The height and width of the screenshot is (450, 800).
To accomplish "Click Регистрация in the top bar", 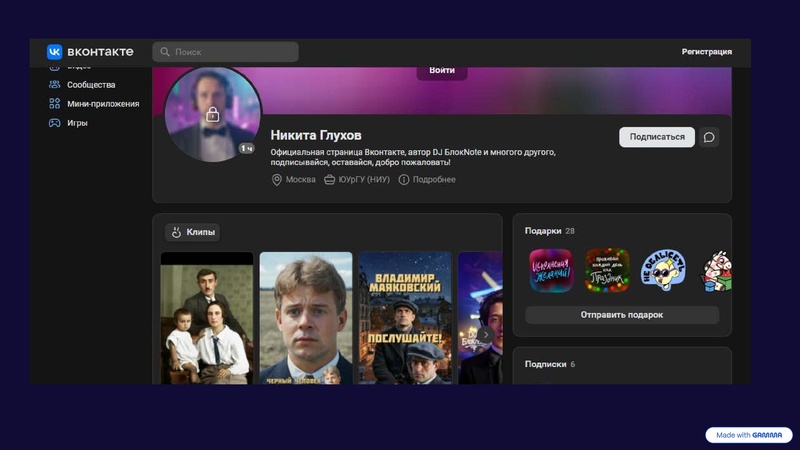I will pyautogui.click(x=706, y=52).
